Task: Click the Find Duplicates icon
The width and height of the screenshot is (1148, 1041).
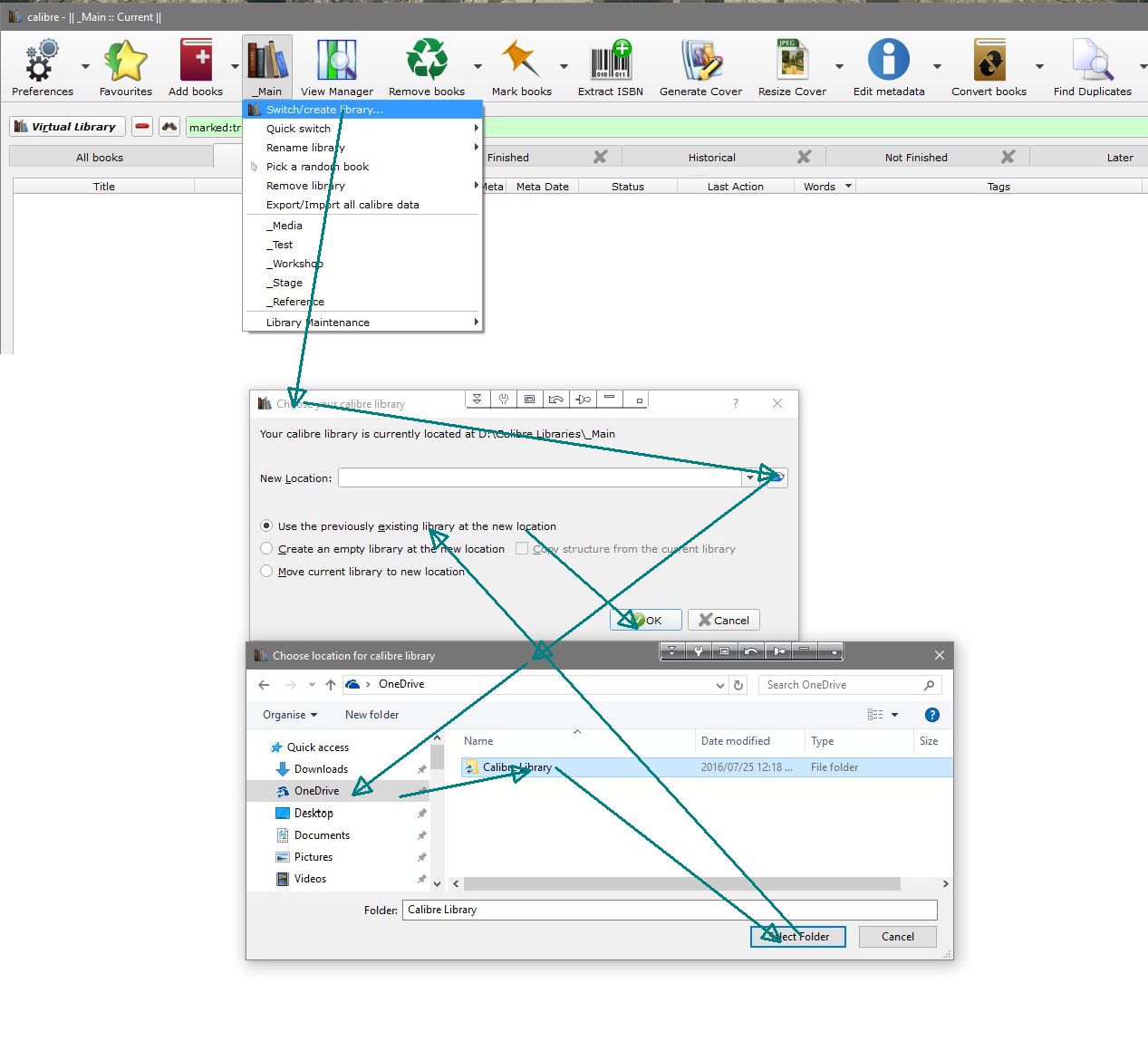Action: coord(1092,60)
